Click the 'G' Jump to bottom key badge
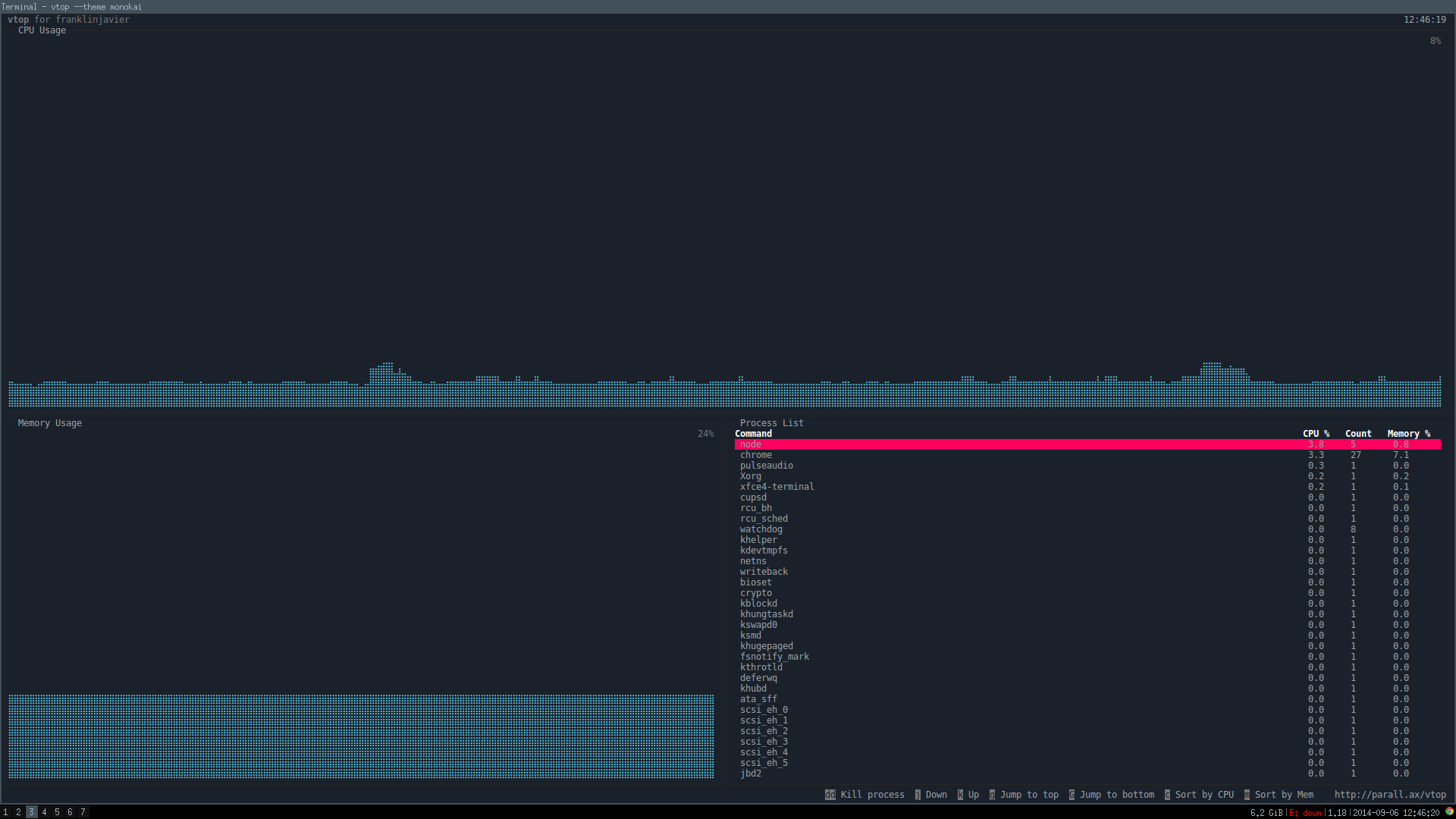This screenshot has width=1456, height=819. point(1072,795)
